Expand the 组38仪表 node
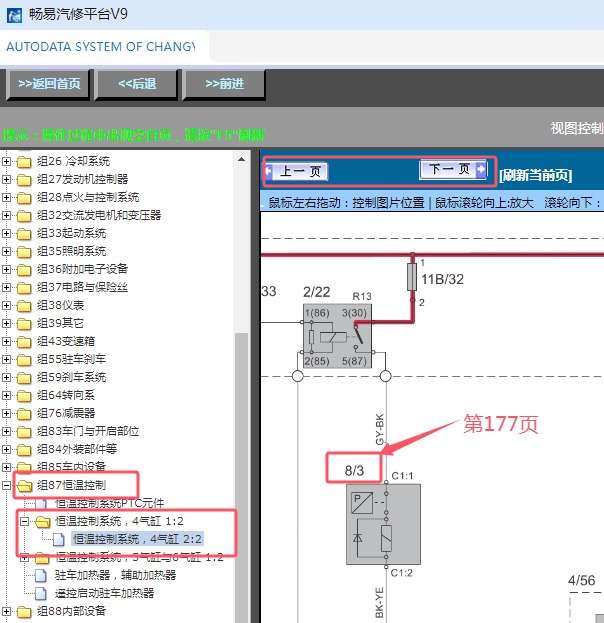The height and width of the screenshot is (623, 604). click(x=6, y=306)
